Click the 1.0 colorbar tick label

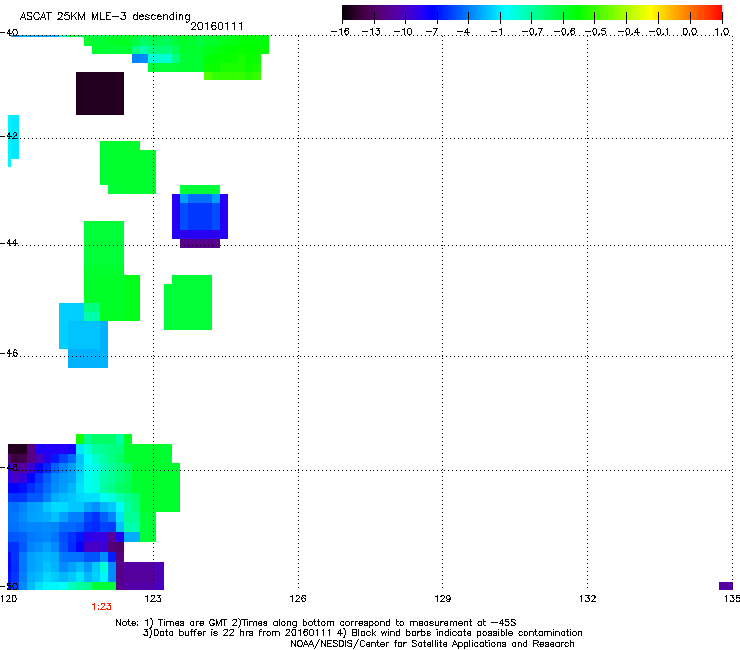point(722,32)
